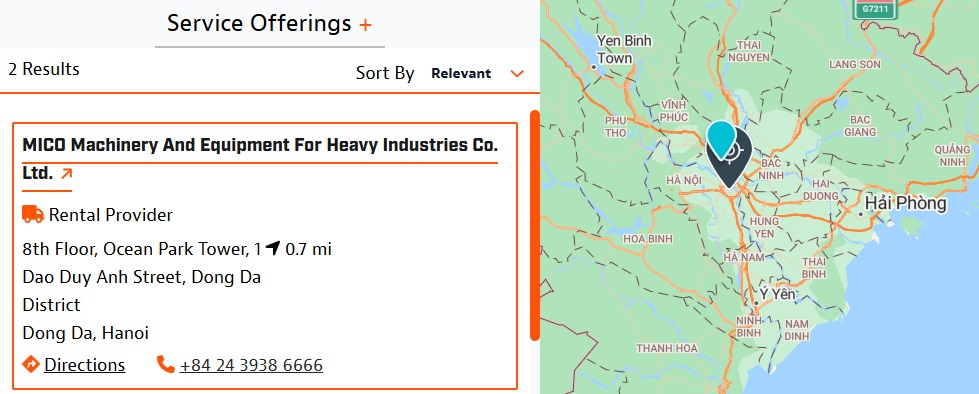Click the external link arrow beside Ltd.
Screen dimensions: 979x394
pyautogui.click(x=66, y=174)
